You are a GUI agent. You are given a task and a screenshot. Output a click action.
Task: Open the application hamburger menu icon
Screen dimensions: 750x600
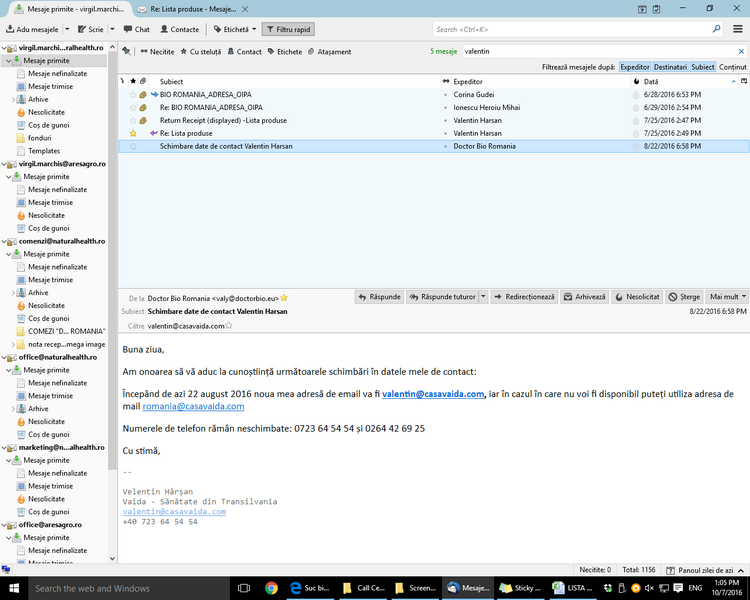click(x=738, y=29)
